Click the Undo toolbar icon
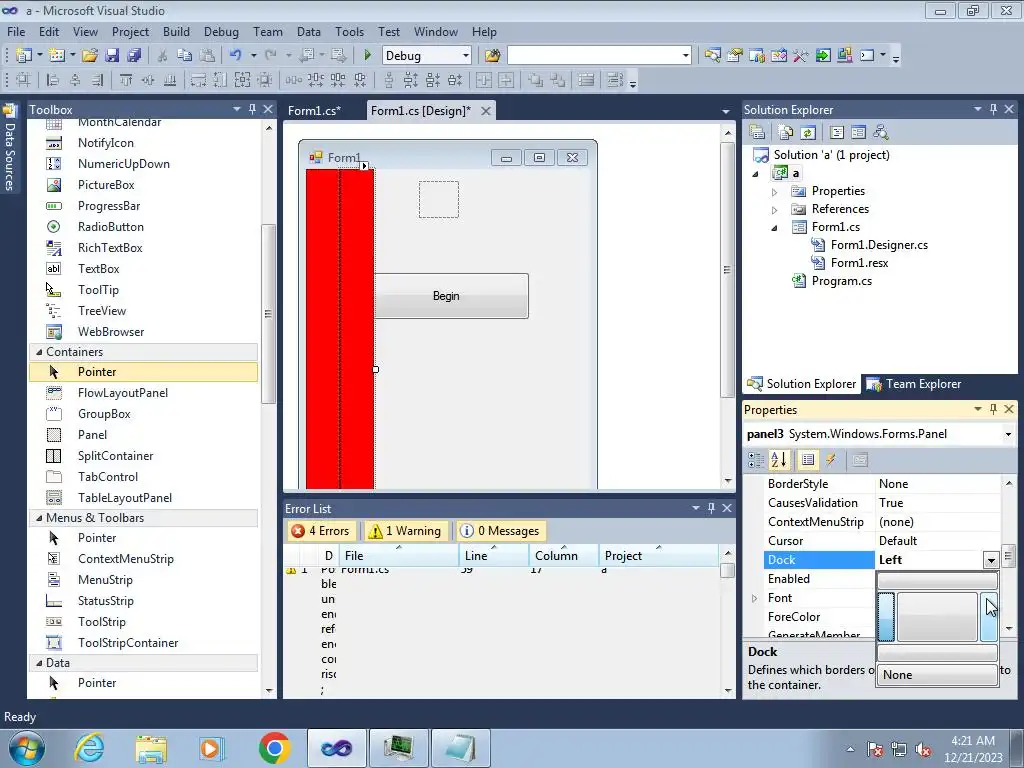 pyautogui.click(x=236, y=56)
